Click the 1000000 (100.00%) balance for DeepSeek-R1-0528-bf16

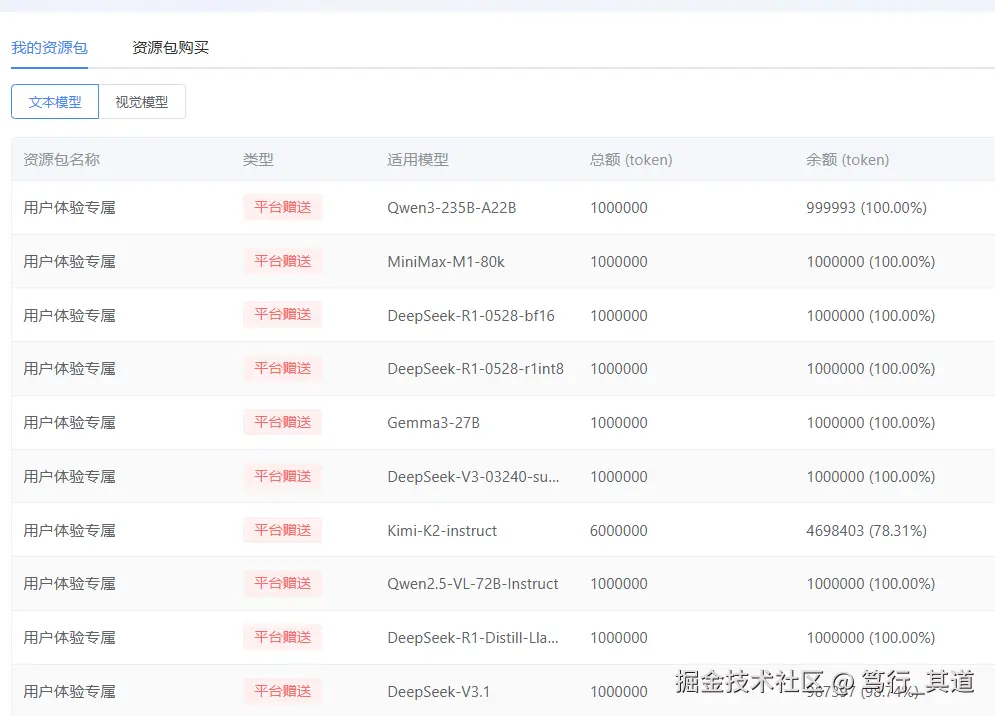point(871,315)
